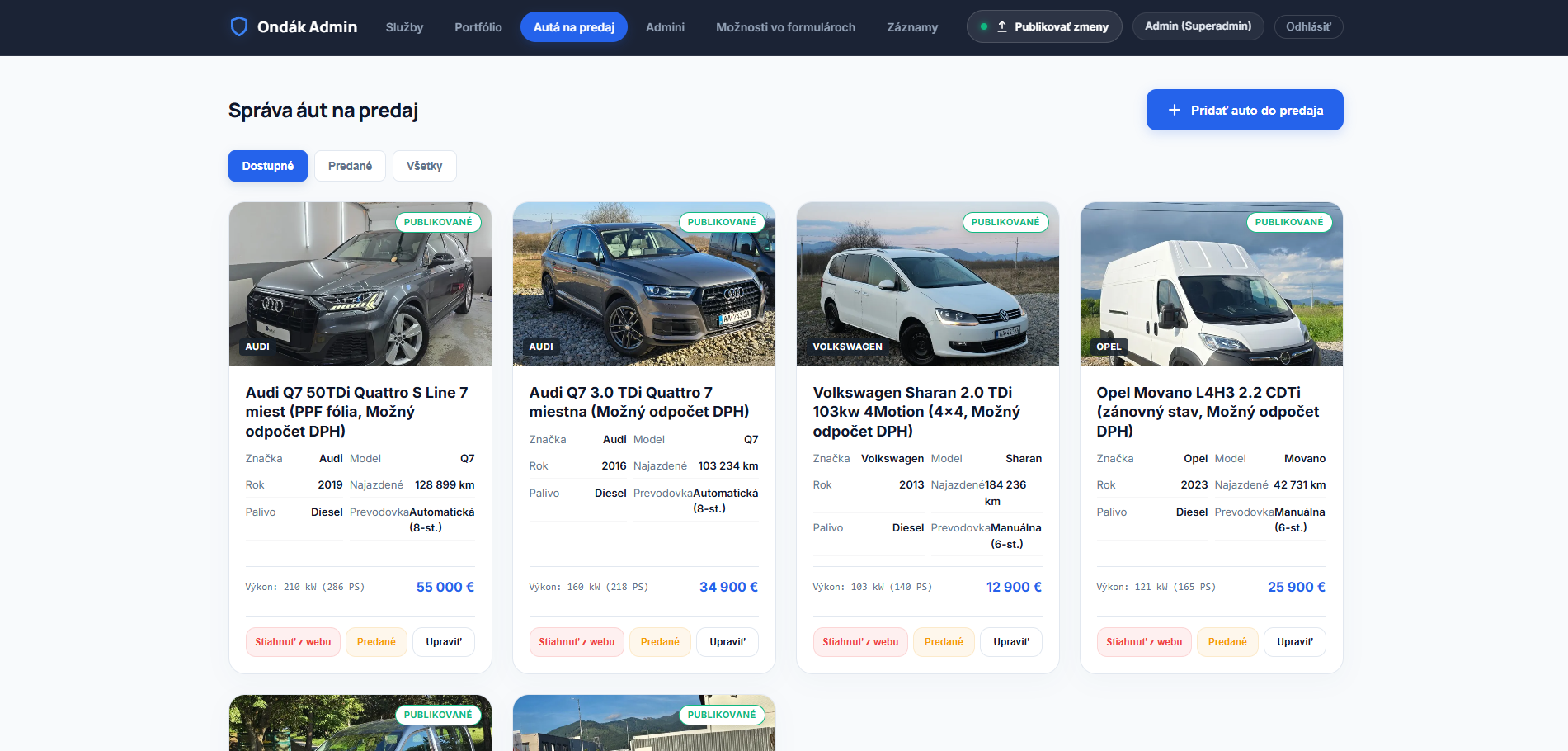This screenshot has height=751, width=1568.
Task: Click PUBLIKOVANÉ badge on Audi Q7 3.0 TDi card
Action: [722, 222]
